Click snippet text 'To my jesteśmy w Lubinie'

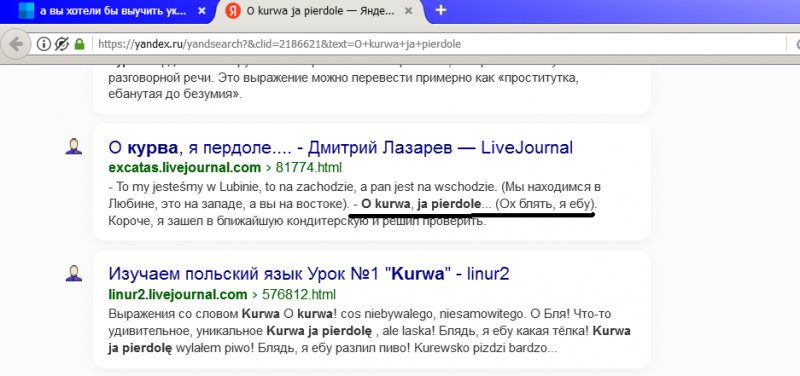pos(189,186)
